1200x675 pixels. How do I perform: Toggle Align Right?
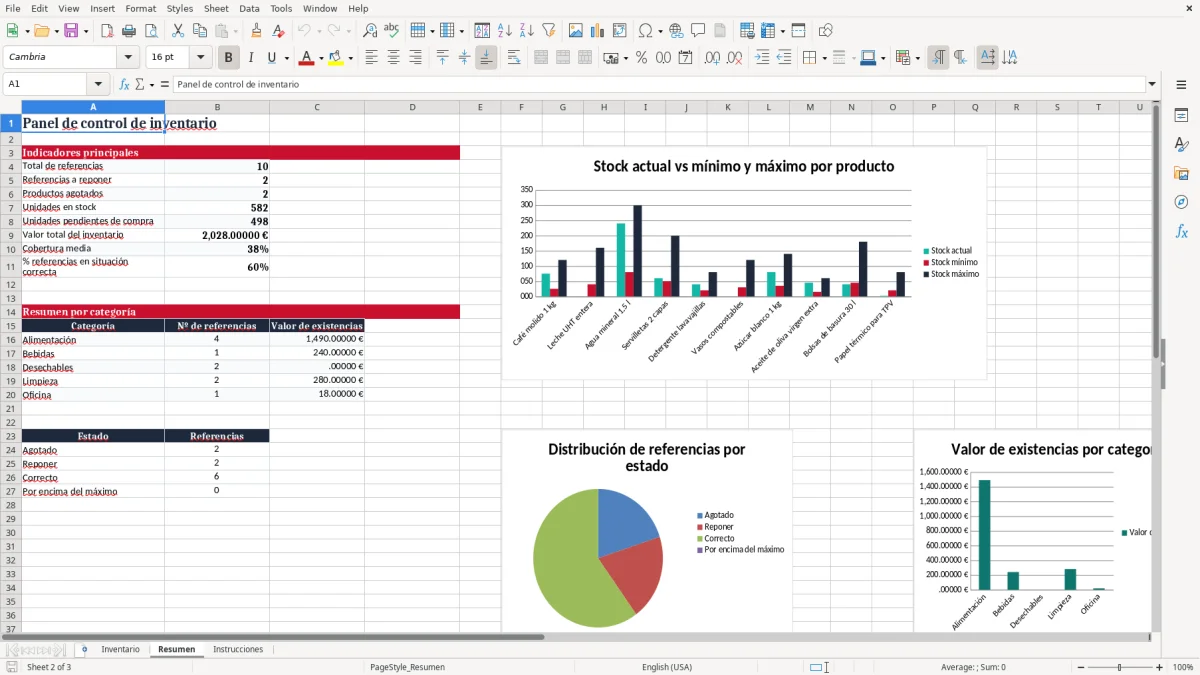tap(416, 58)
